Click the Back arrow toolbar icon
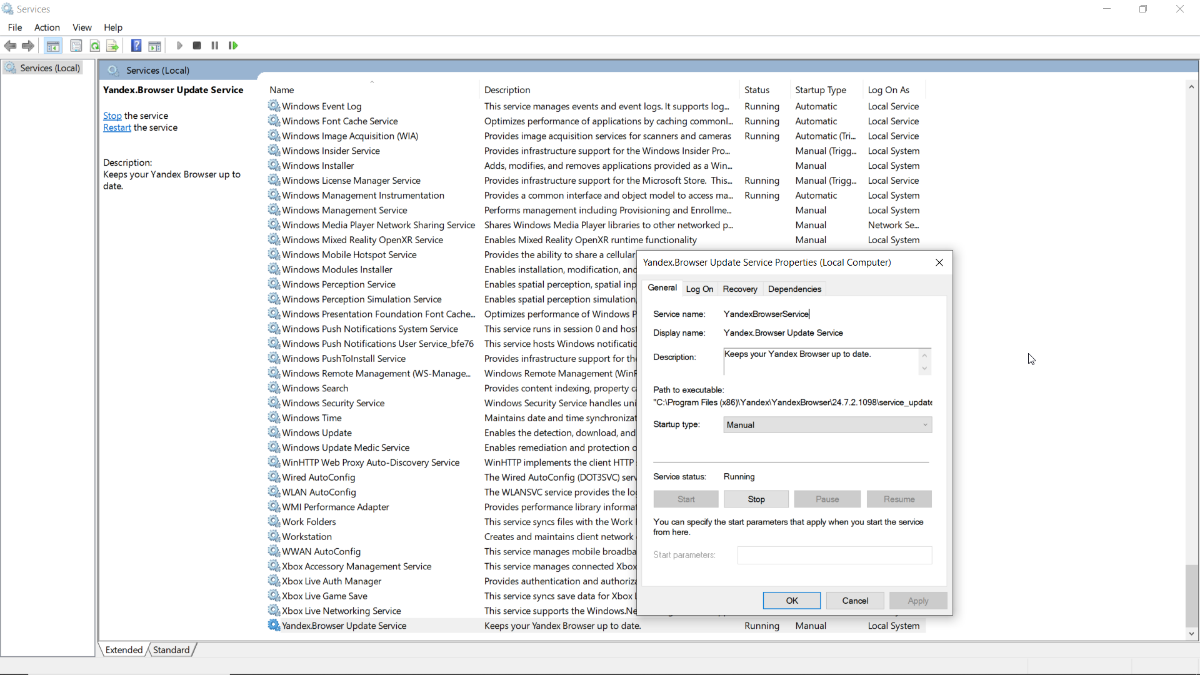This screenshot has height=675, width=1200. 10,46
